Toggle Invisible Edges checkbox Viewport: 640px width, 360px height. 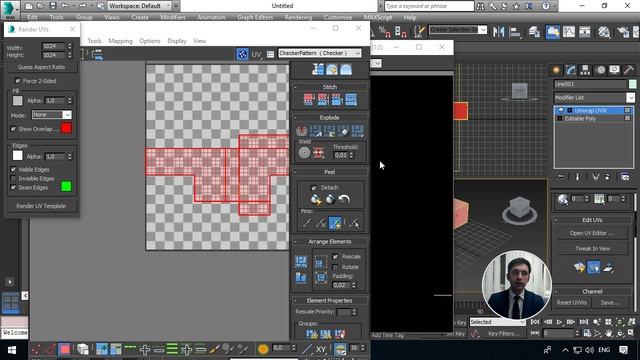[13, 178]
